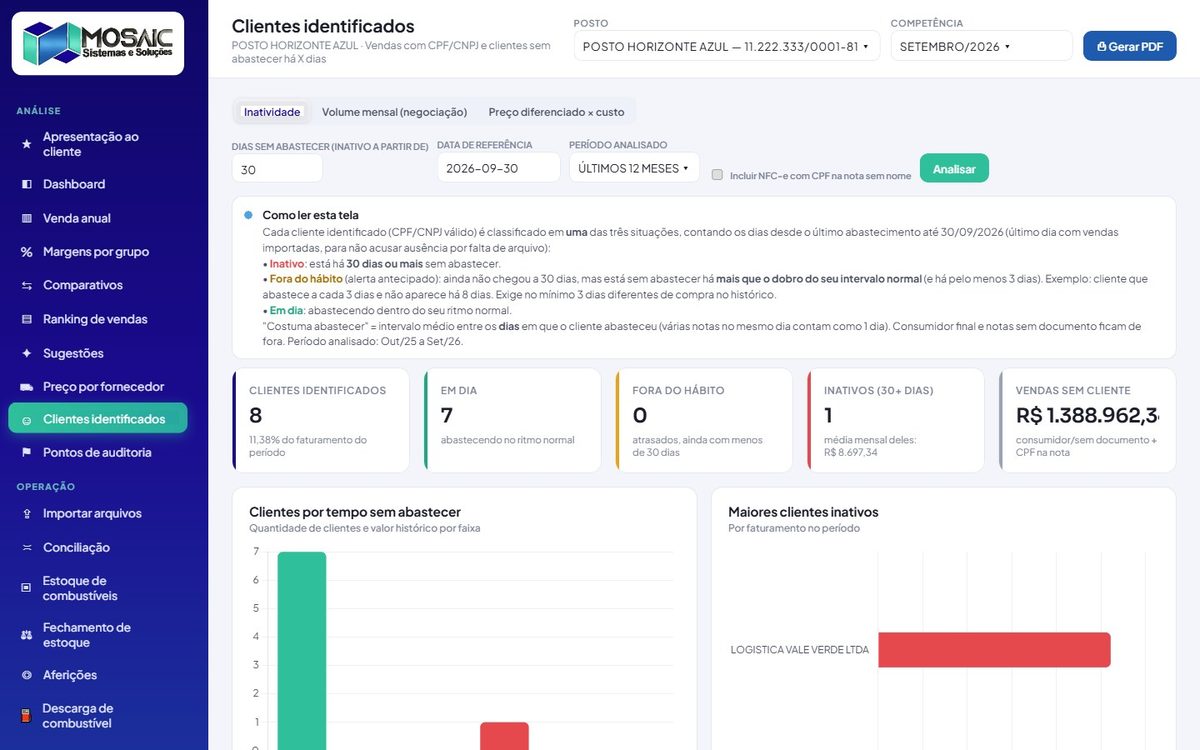
Task: Click the Maiores clientes inativos heading
Action: pyautogui.click(x=804, y=512)
